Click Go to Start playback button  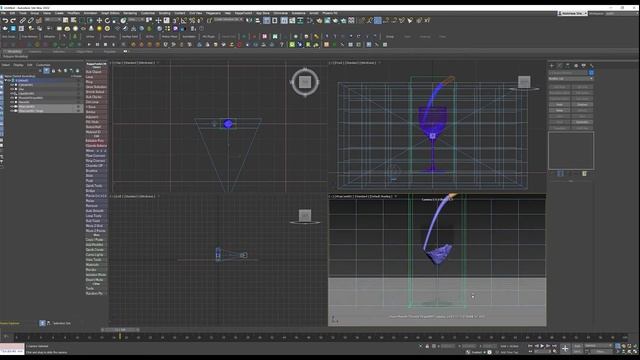pyautogui.click(x=530, y=346)
